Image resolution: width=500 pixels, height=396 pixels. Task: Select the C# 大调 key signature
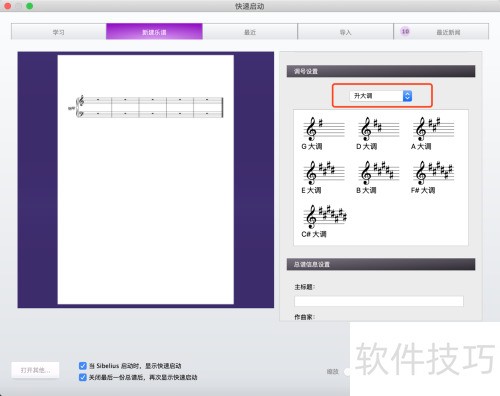[324, 221]
